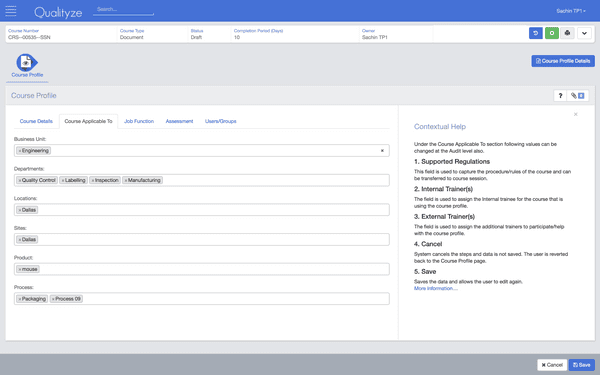Follow the More information link
This screenshot has height=375, width=600.
pos(435,289)
